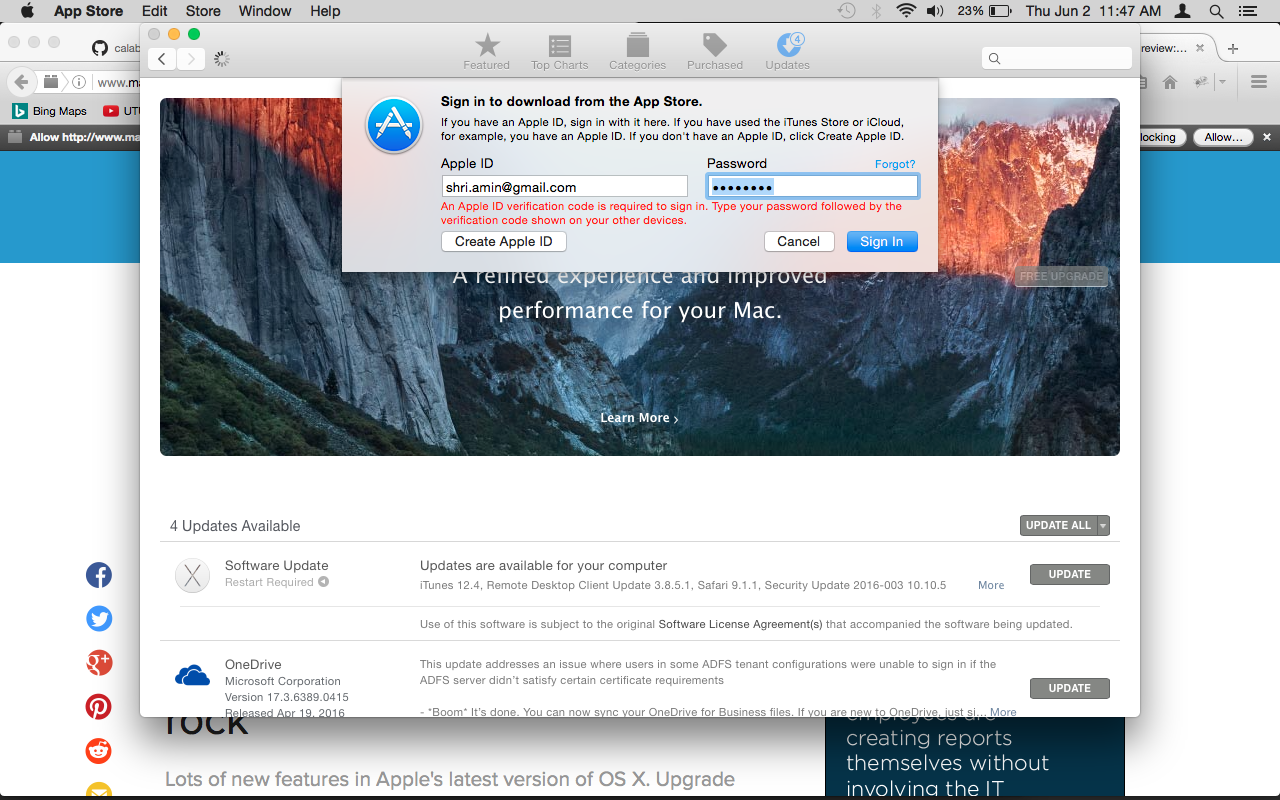This screenshot has width=1280, height=800.
Task: Open a new browser tab
Action: pos(1233,48)
